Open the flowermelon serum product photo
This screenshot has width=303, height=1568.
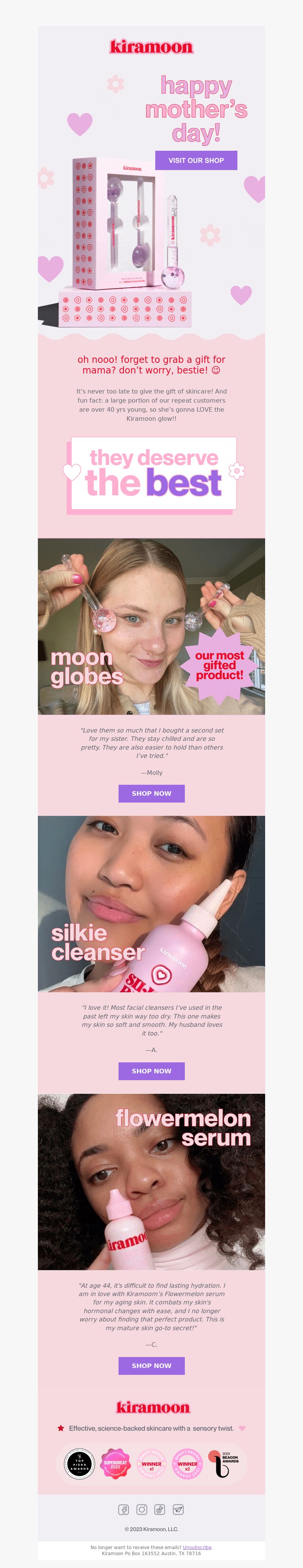[x=151, y=1181]
